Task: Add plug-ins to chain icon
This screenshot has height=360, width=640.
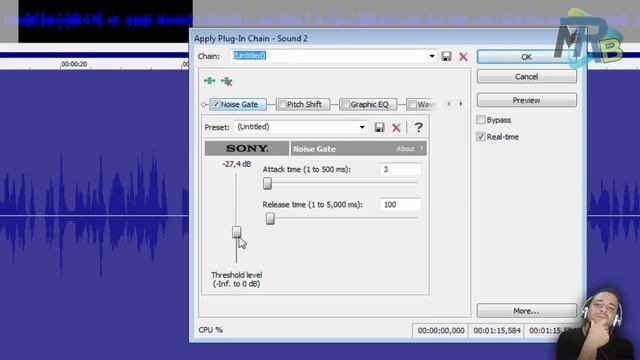Action: (x=209, y=81)
